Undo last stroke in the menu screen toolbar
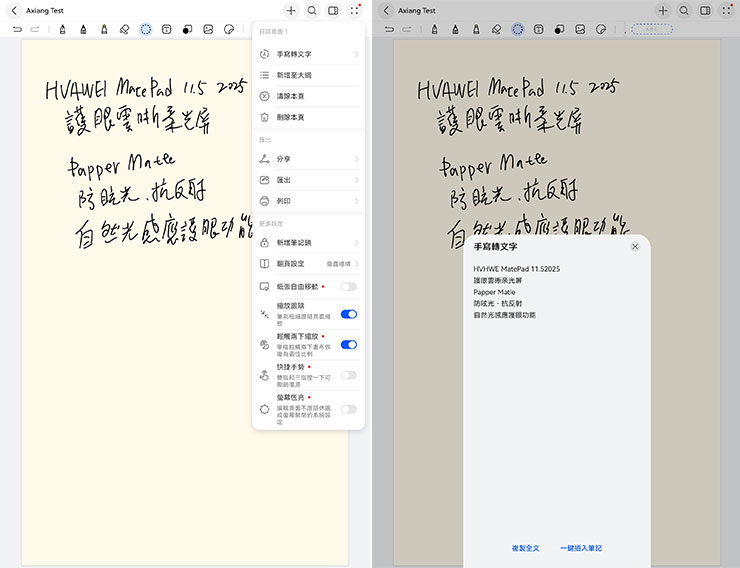 (x=17, y=29)
